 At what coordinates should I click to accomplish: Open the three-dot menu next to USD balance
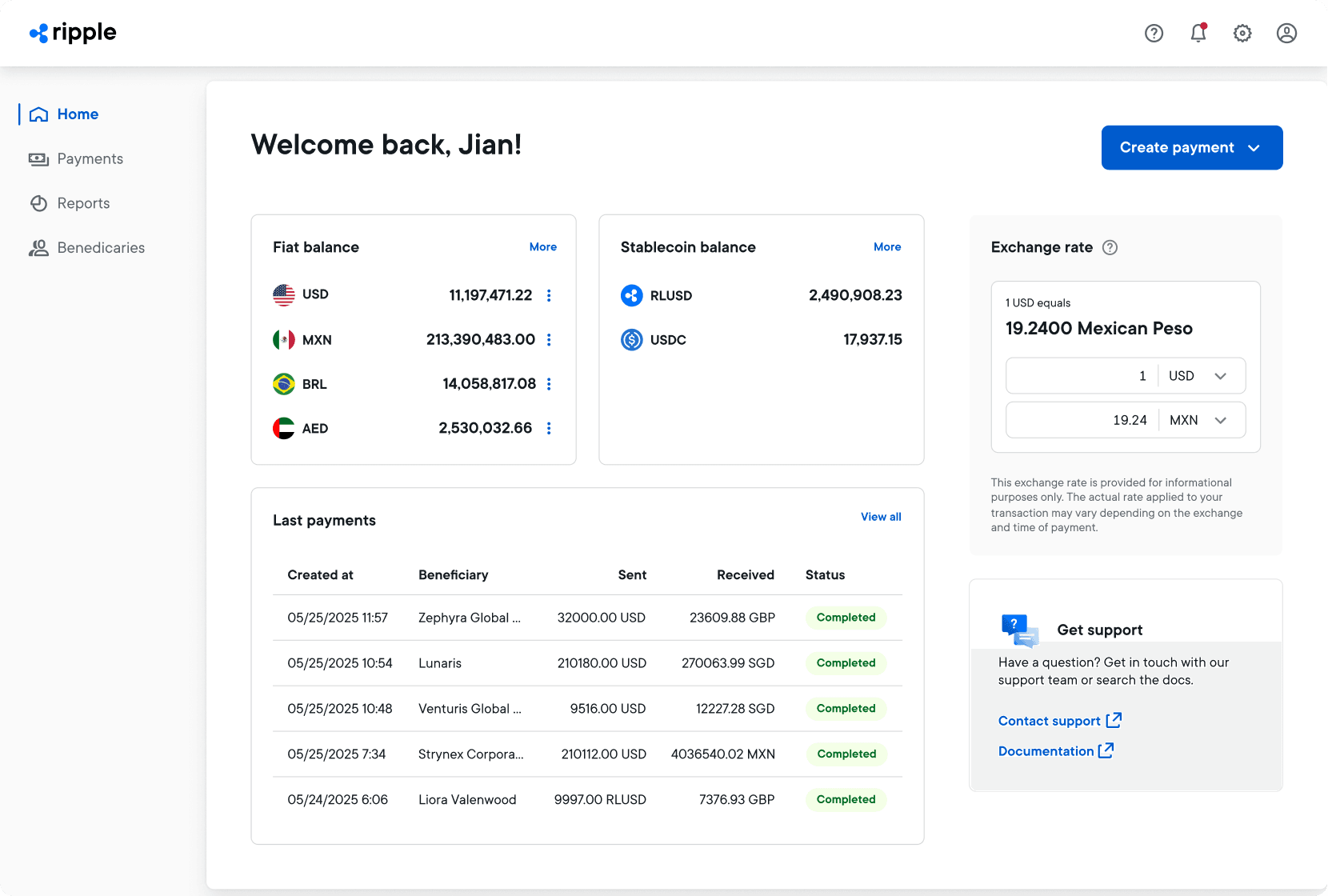[x=549, y=295]
